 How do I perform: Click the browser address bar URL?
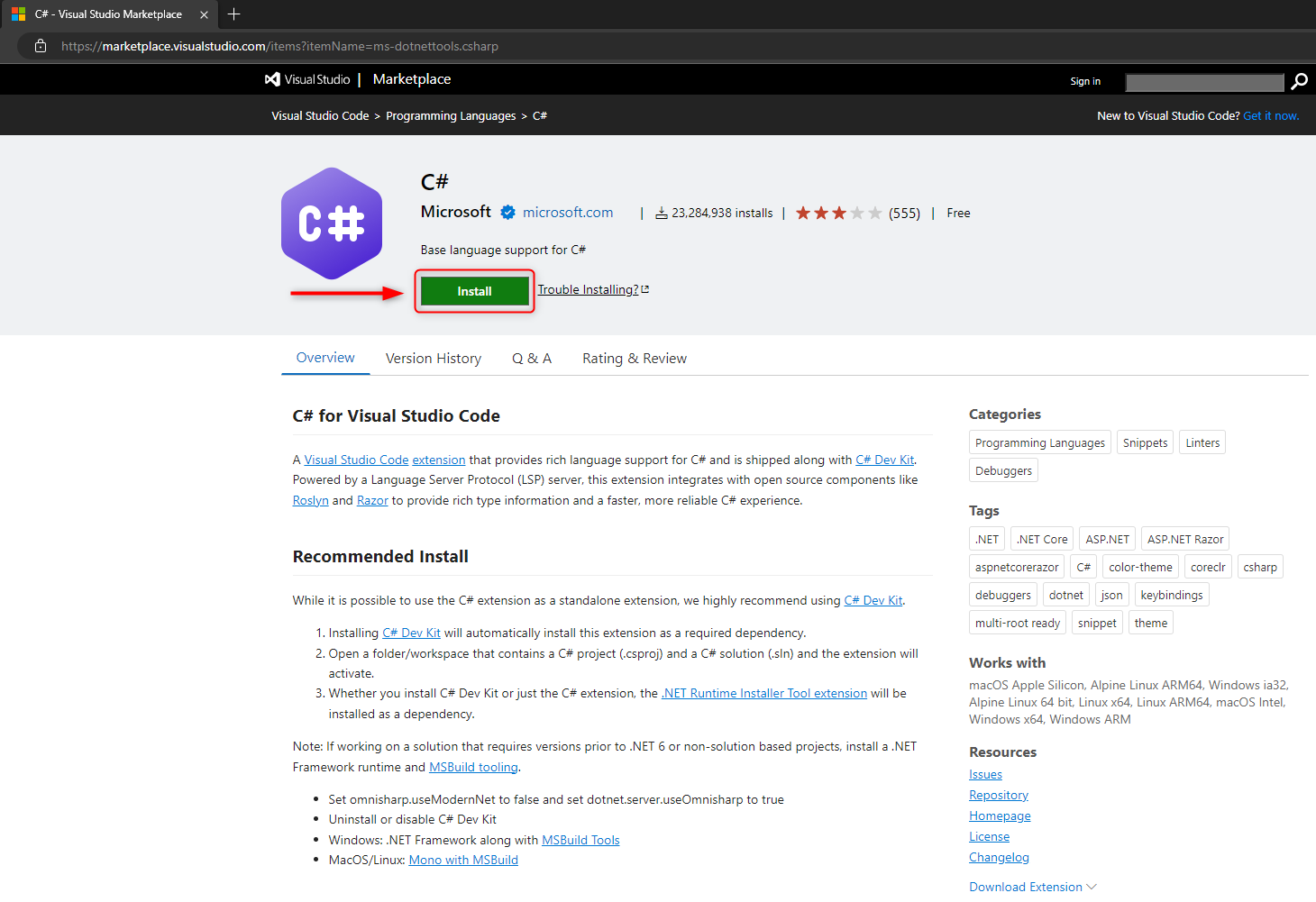point(279,46)
